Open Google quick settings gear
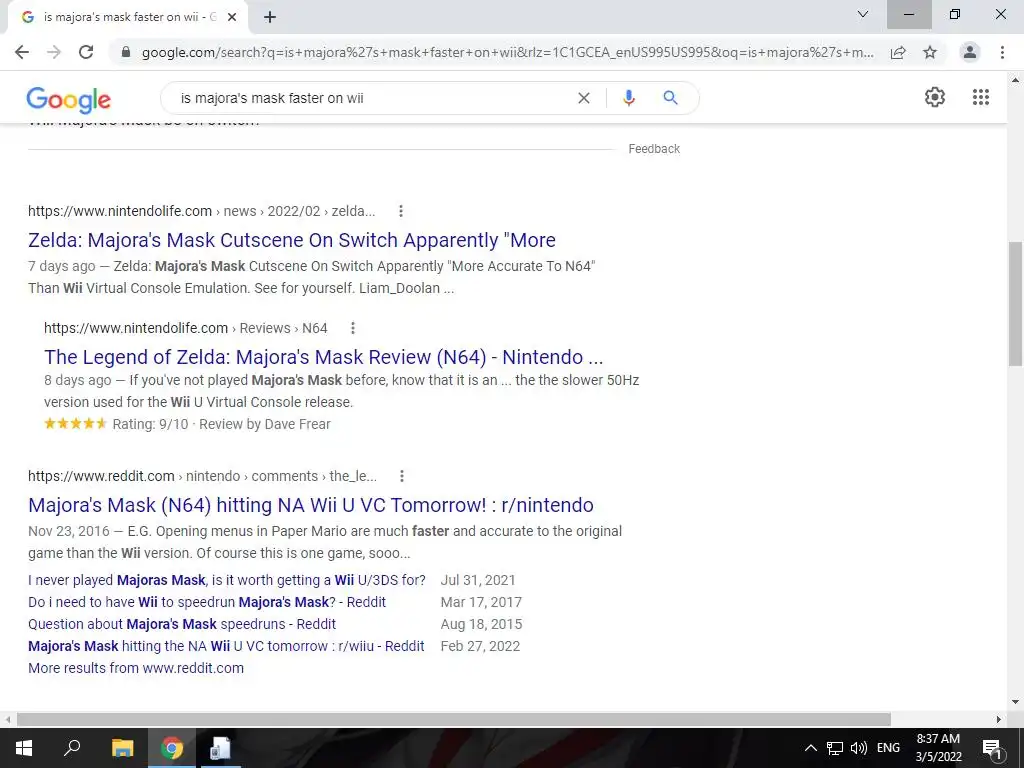 935,97
